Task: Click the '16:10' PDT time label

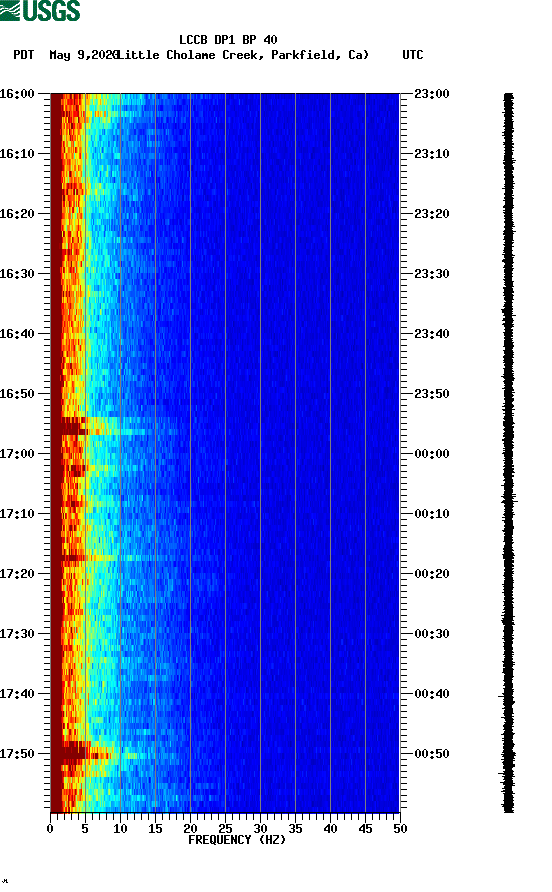Action: 17,154
